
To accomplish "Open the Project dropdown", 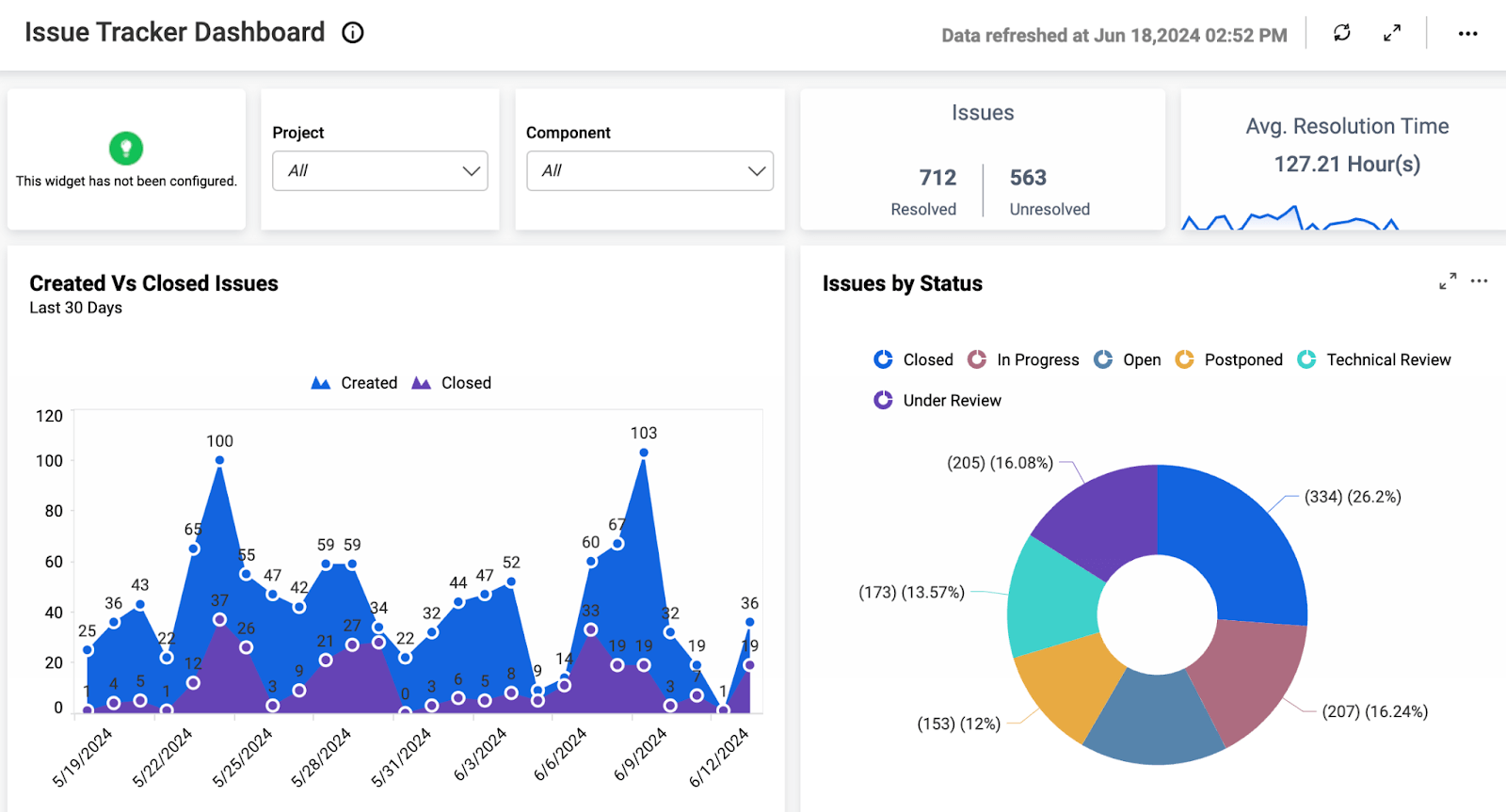I will coord(380,170).
